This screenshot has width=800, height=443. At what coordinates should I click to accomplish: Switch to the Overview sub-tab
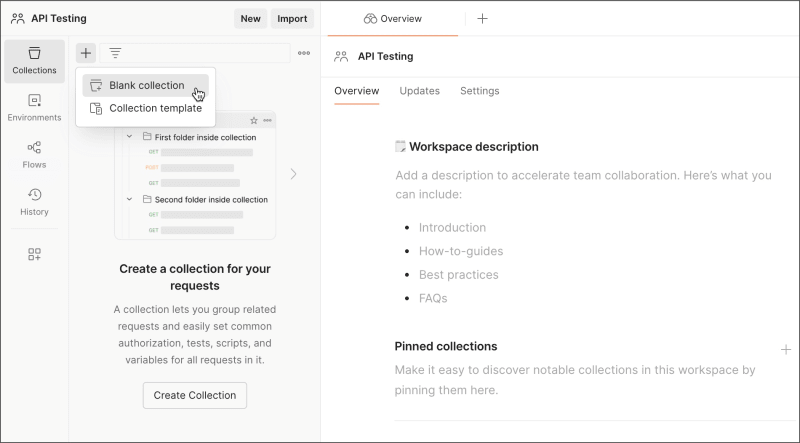[357, 91]
